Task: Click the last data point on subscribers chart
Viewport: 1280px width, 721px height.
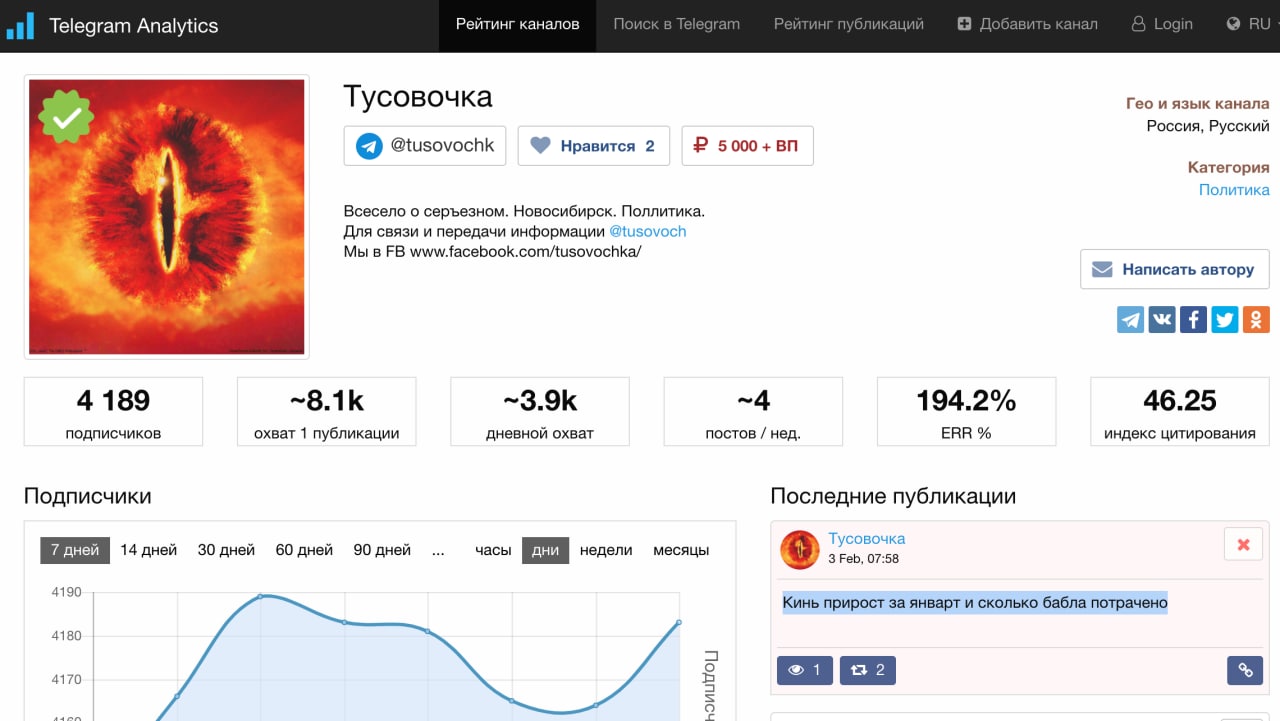Action: tap(679, 622)
